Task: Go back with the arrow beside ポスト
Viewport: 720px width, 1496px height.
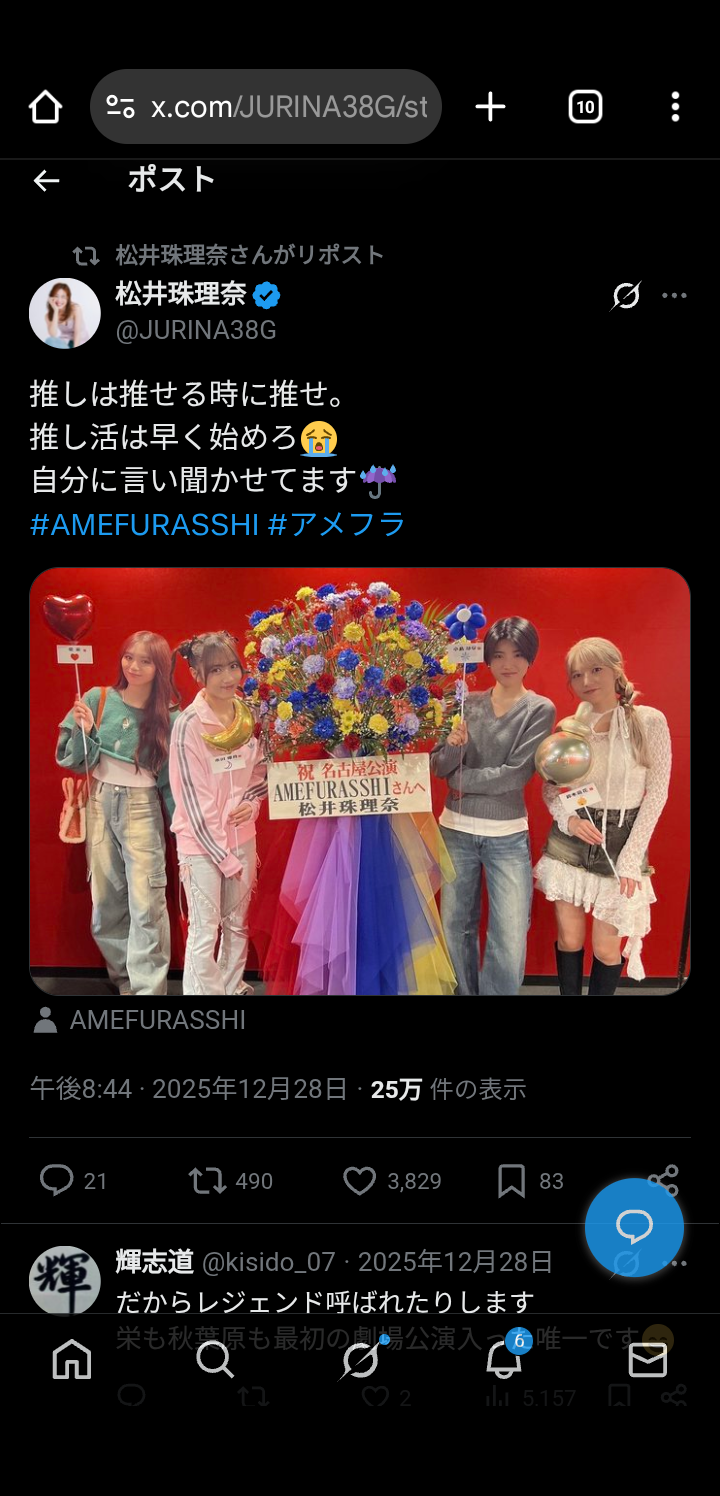Action: [46, 180]
